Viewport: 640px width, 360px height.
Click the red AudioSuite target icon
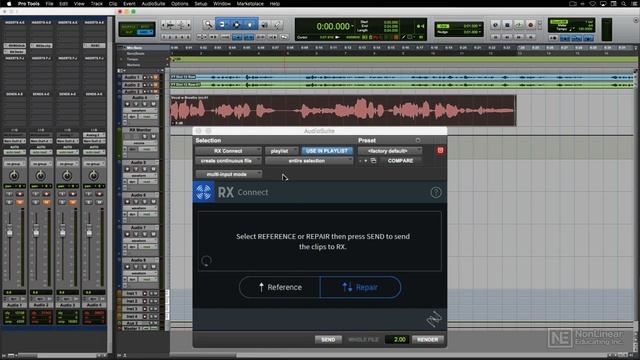(440, 151)
